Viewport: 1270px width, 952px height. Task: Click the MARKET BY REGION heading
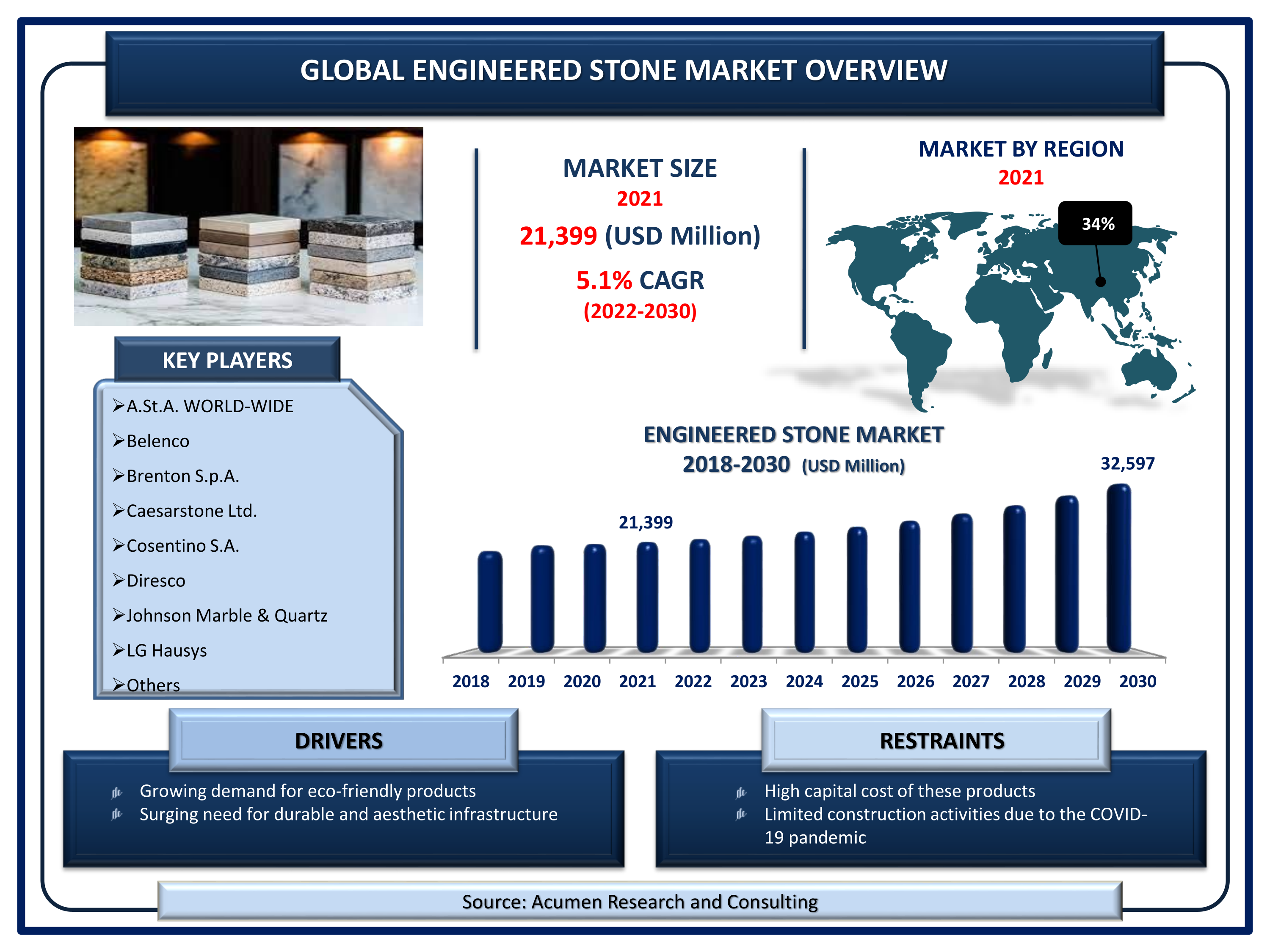pyautogui.click(x=1021, y=149)
